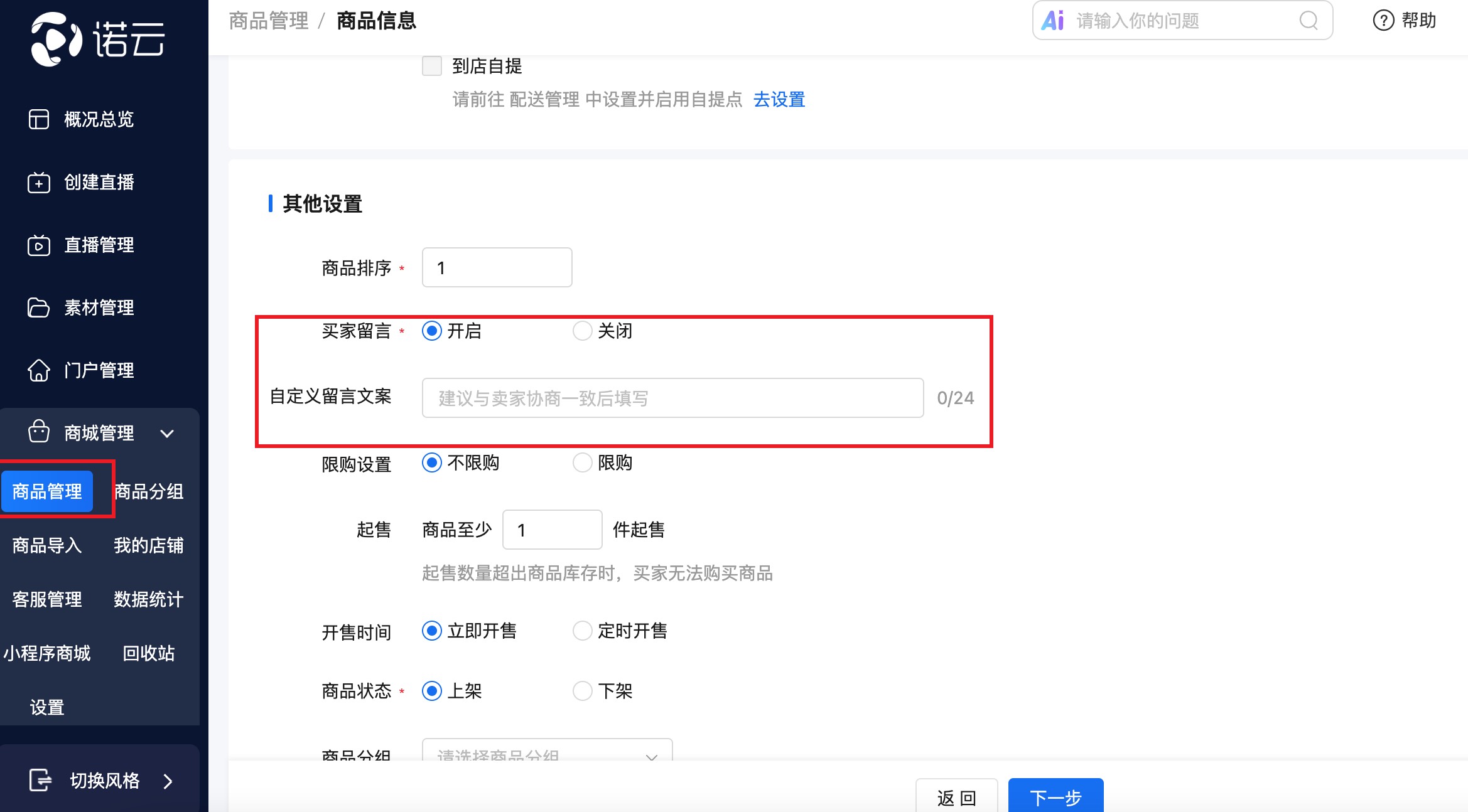Screen dimensions: 1468x812
Task: Click the 帮助 question mark icon
Action: click(x=1383, y=21)
